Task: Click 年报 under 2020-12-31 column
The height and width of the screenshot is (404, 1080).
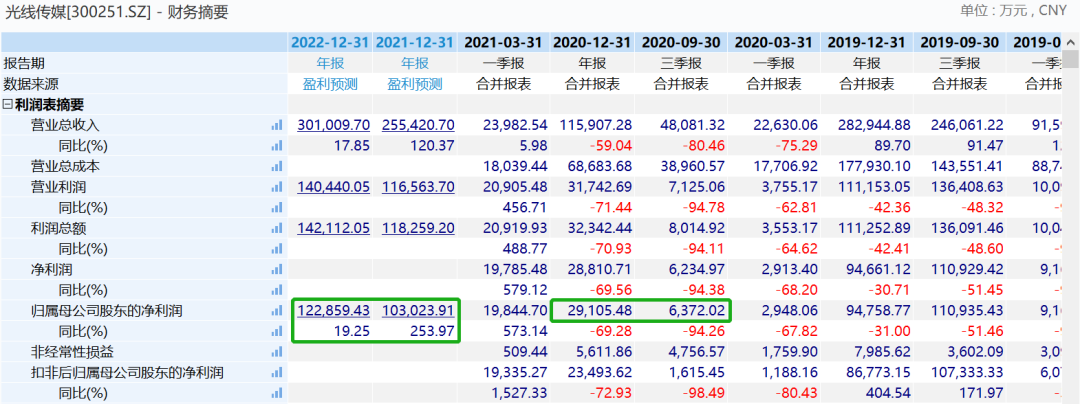Action: tap(592, 63)
